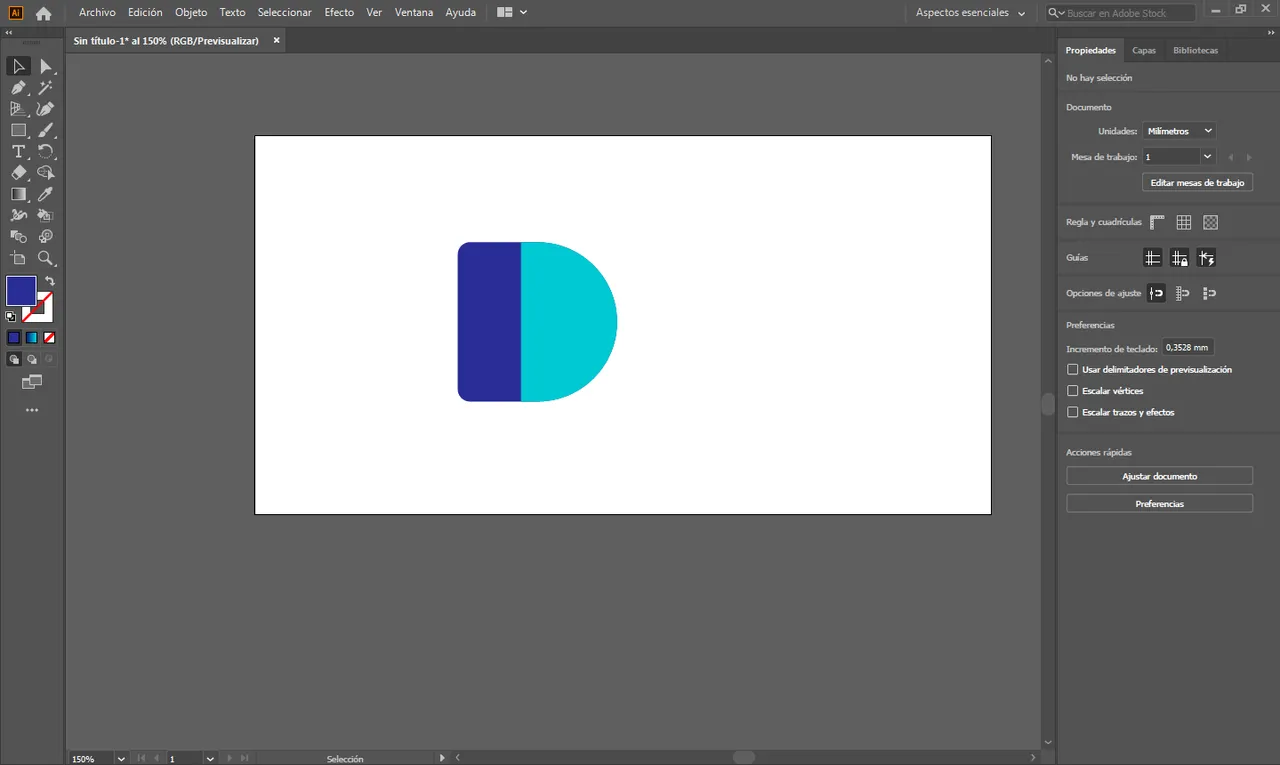This screenshot has width=1280, height=765.
Task: Open the Efecto menu
Action: [339, 13]
